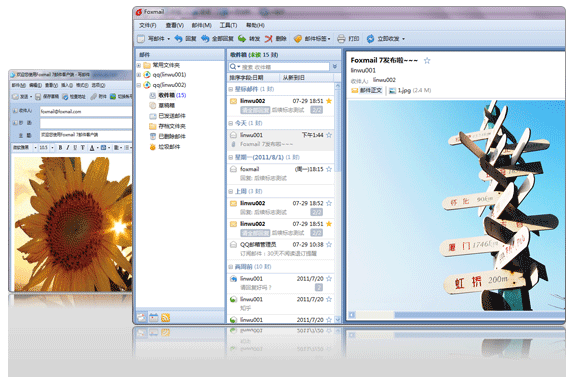Collapse the 今天 group
573x387 pixels.
tap(231, 123)
